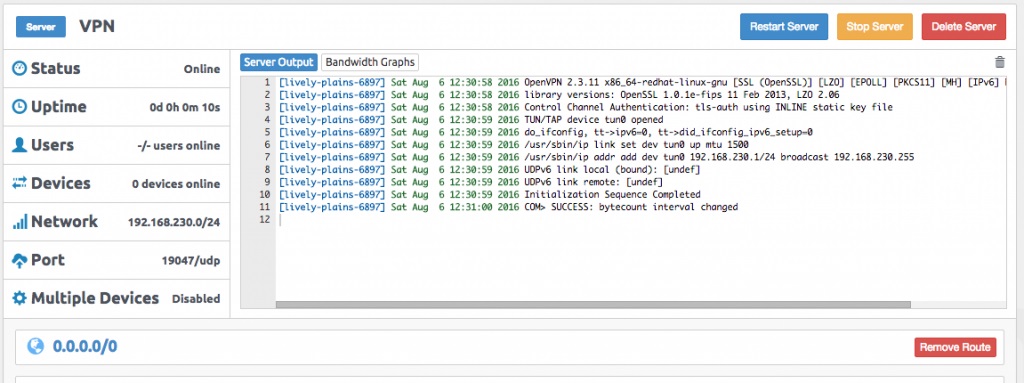Switch to the Server Output tab
The image size is (1024, 383).
click(x=279, y=62)
